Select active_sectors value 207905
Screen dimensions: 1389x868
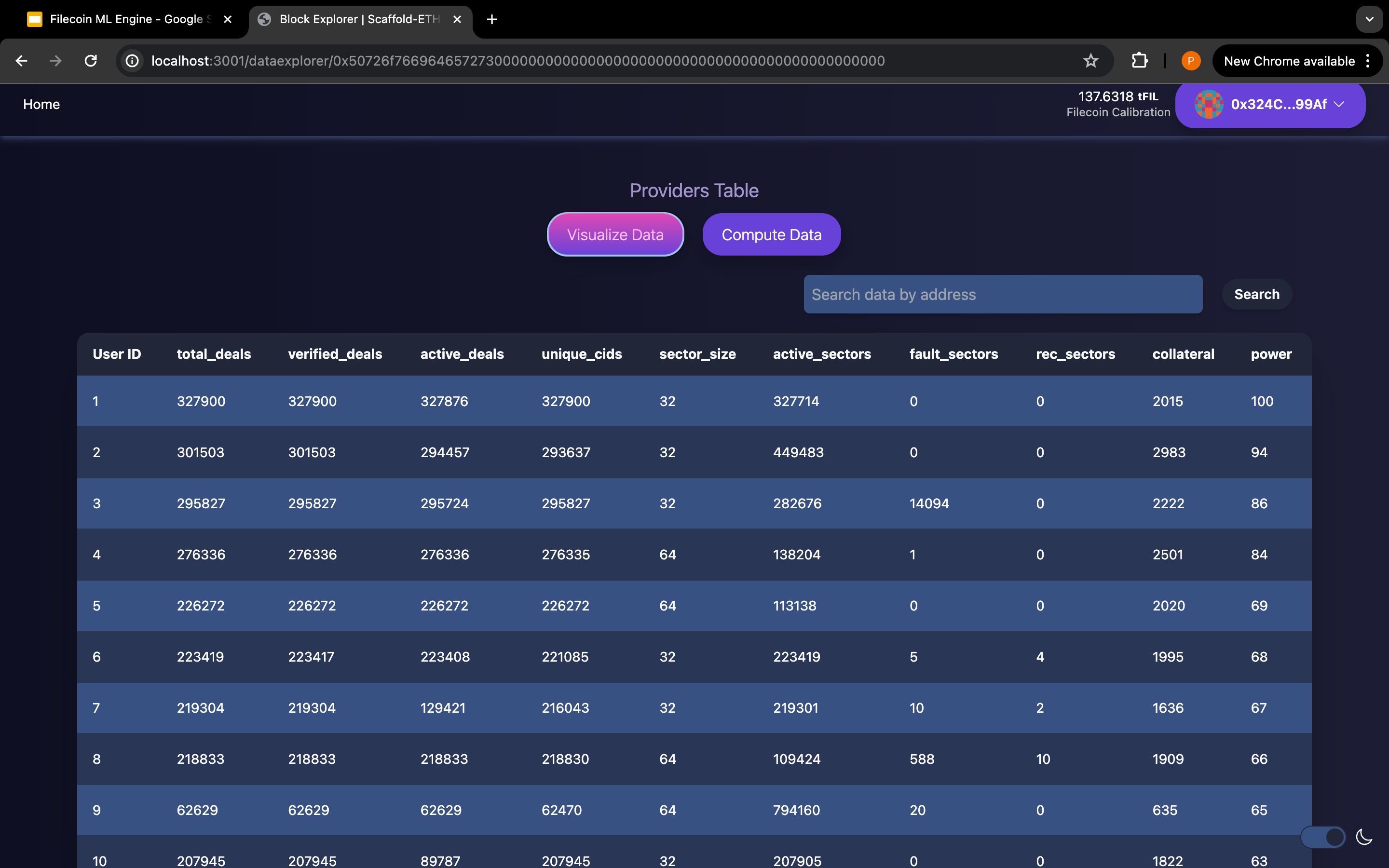[797, 861]
